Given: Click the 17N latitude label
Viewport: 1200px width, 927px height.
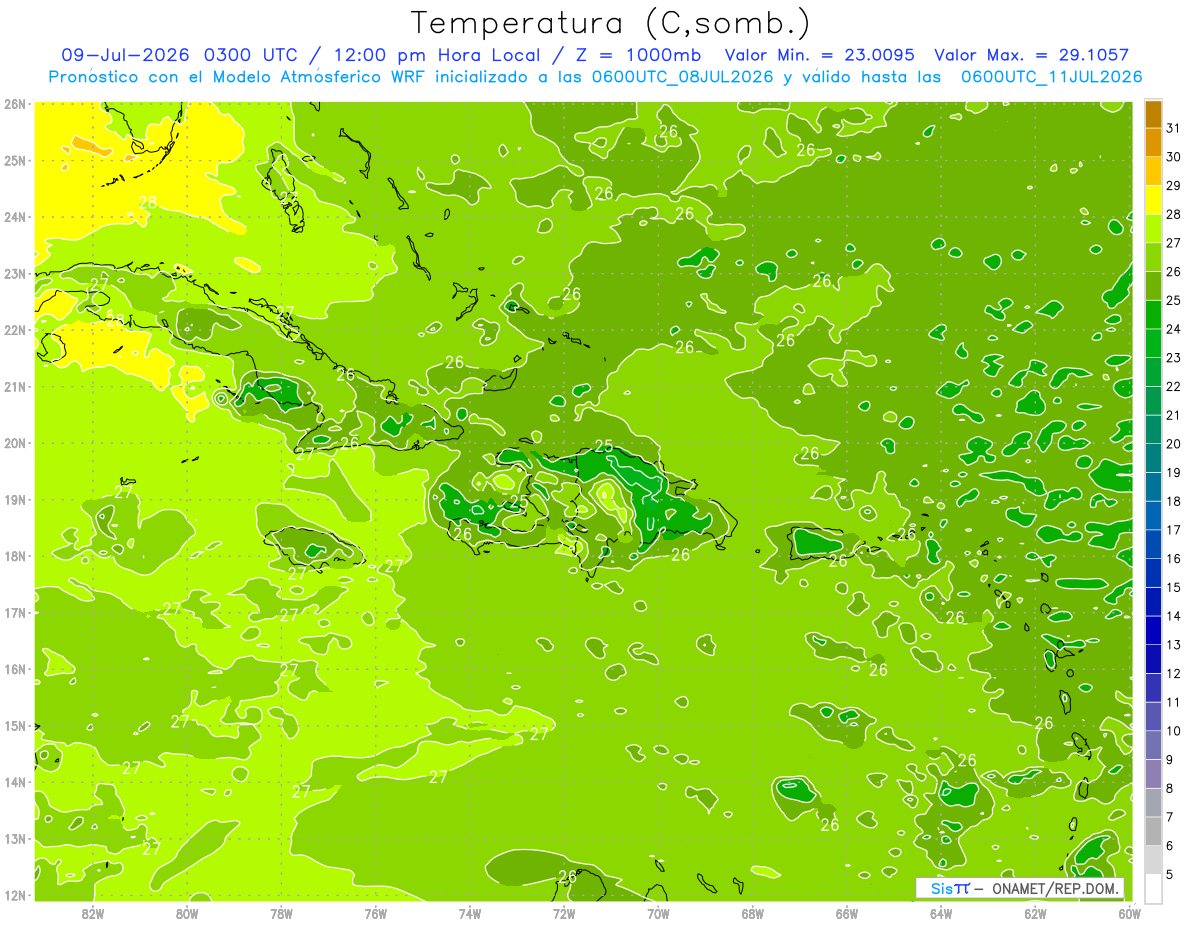Looking at the screenshot, I should 15,612.
